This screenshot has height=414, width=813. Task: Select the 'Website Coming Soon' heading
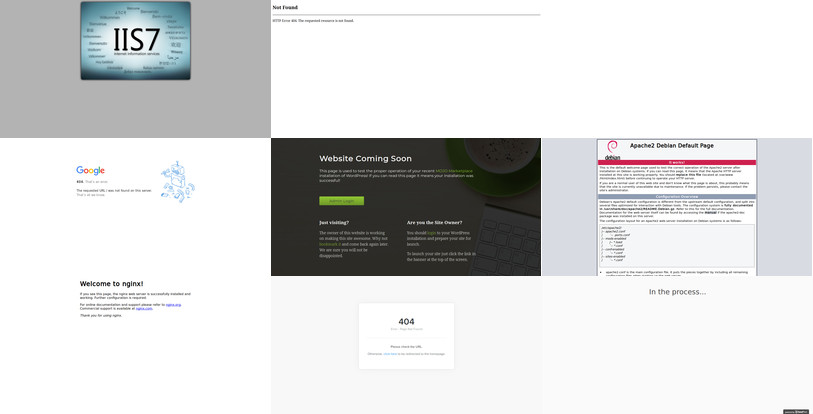pos(366,158)
